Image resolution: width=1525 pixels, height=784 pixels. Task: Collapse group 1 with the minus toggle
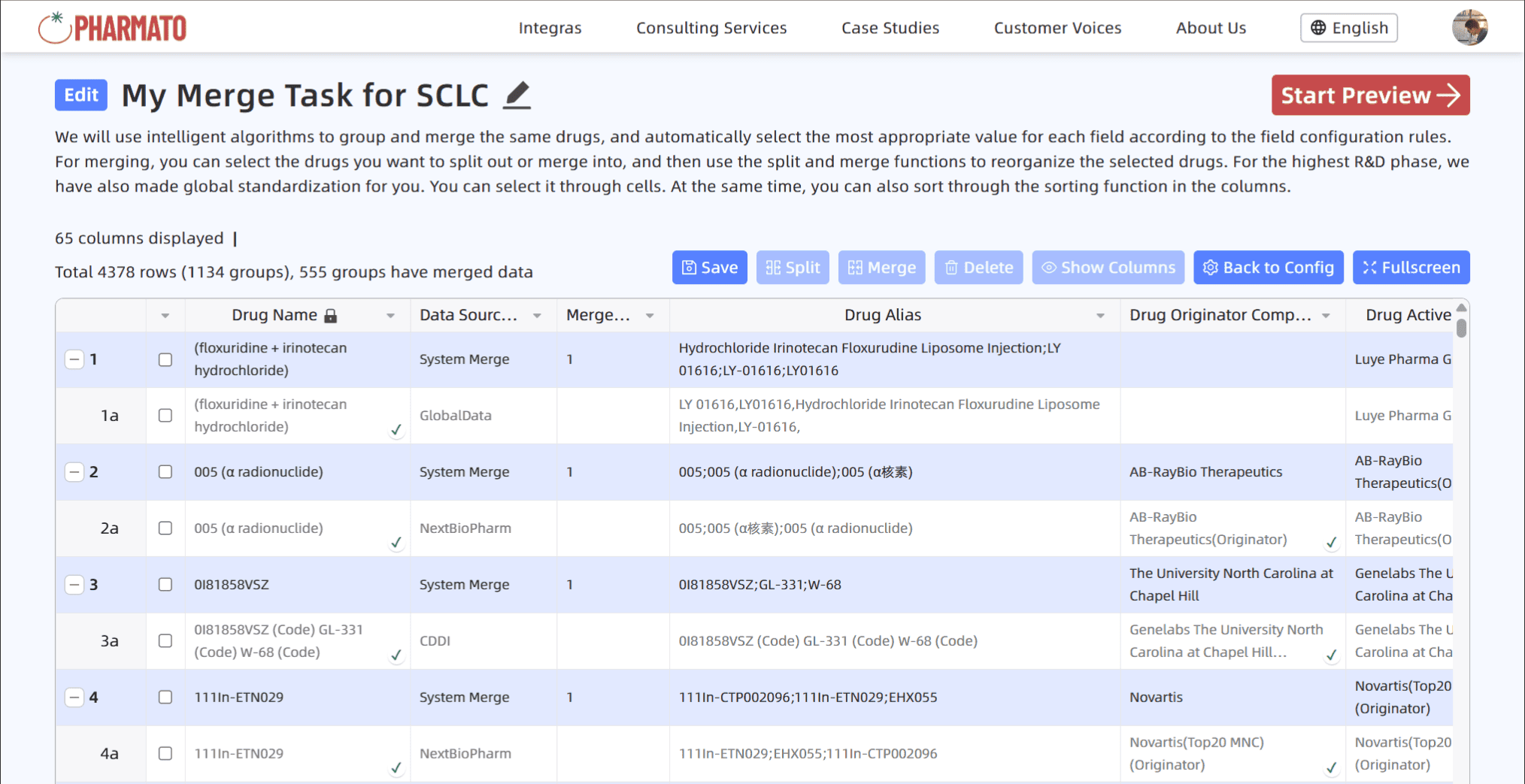(74, 359)
